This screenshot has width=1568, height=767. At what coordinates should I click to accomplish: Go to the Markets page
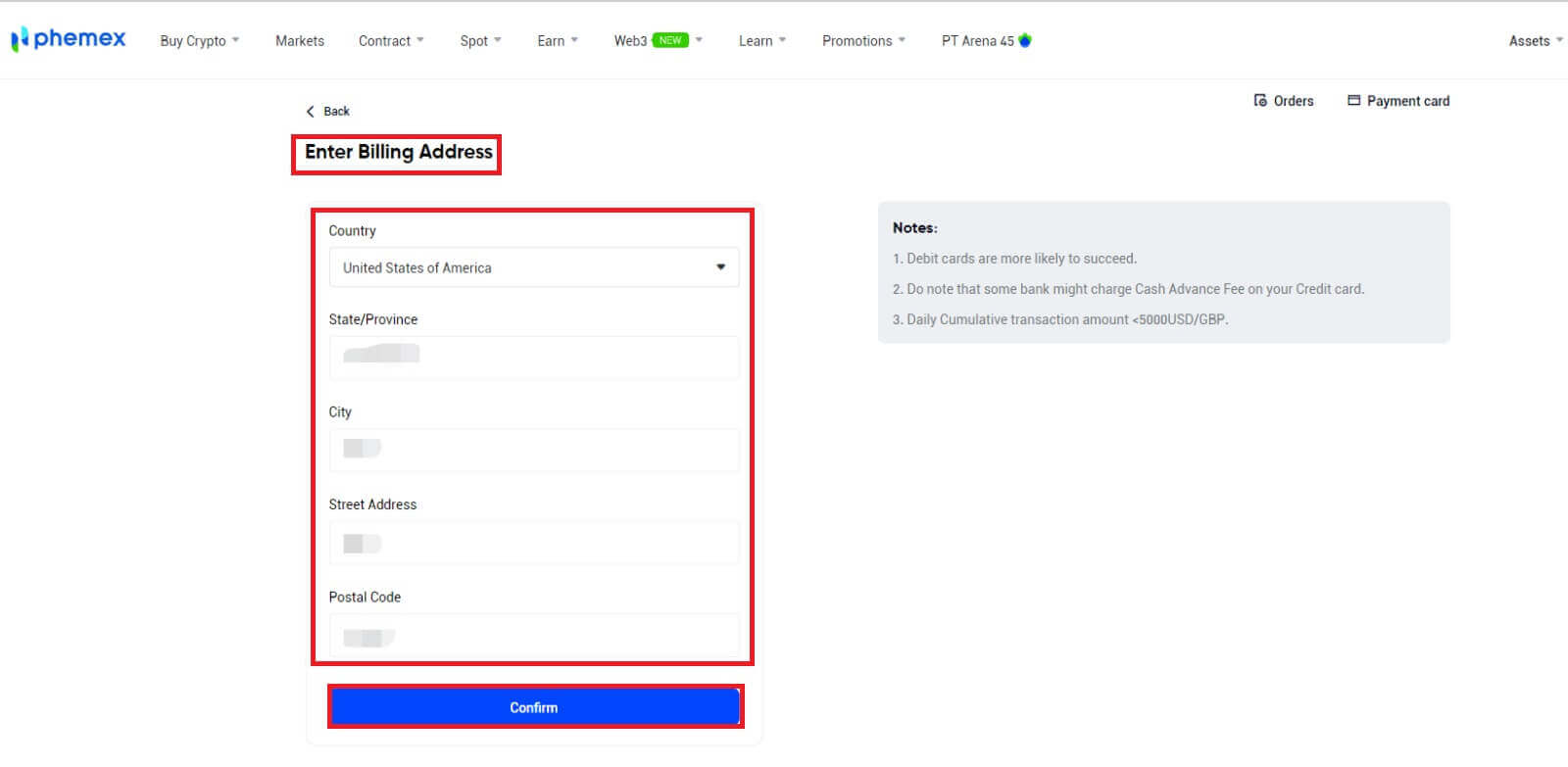(299, 41)
